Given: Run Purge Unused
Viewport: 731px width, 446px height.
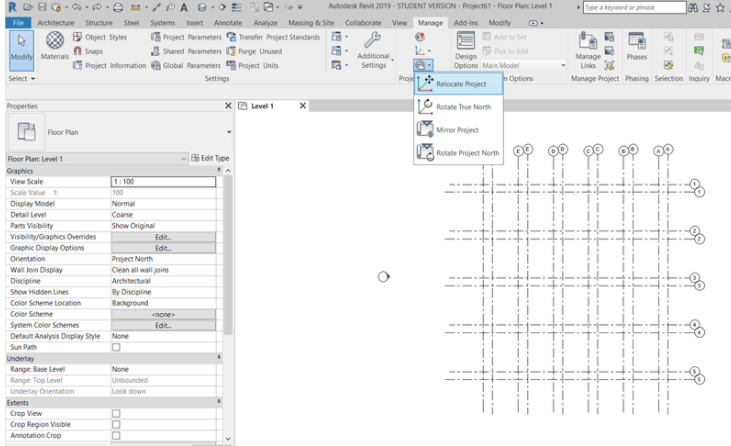Looking at the screenshot, I should pyautogui.click(x=254, y=51).
